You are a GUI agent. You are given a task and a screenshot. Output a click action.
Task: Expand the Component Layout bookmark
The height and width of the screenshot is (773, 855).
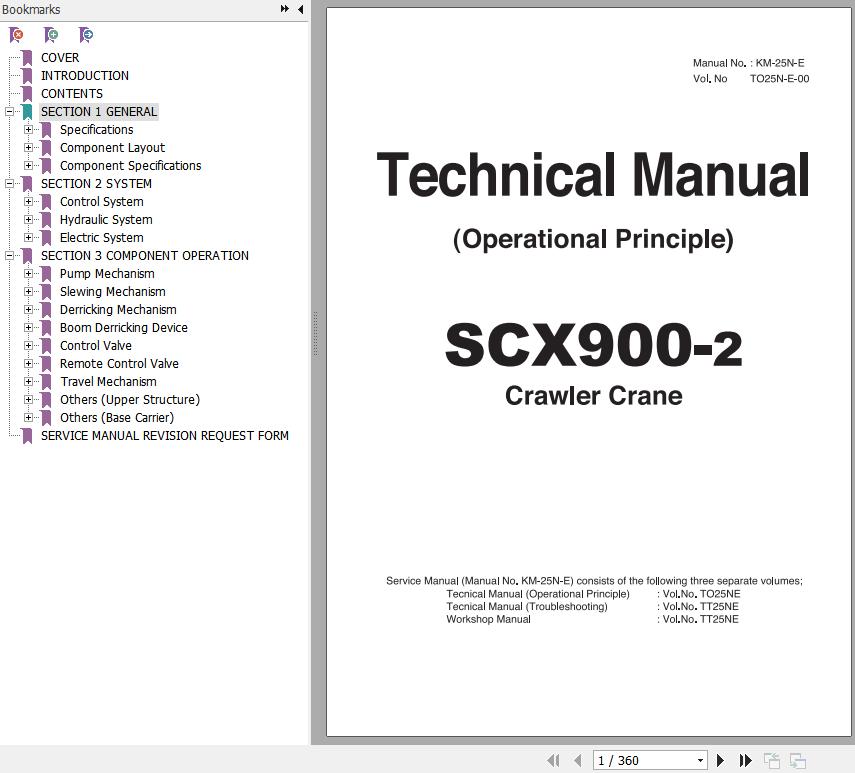click(x=28, y=148)
